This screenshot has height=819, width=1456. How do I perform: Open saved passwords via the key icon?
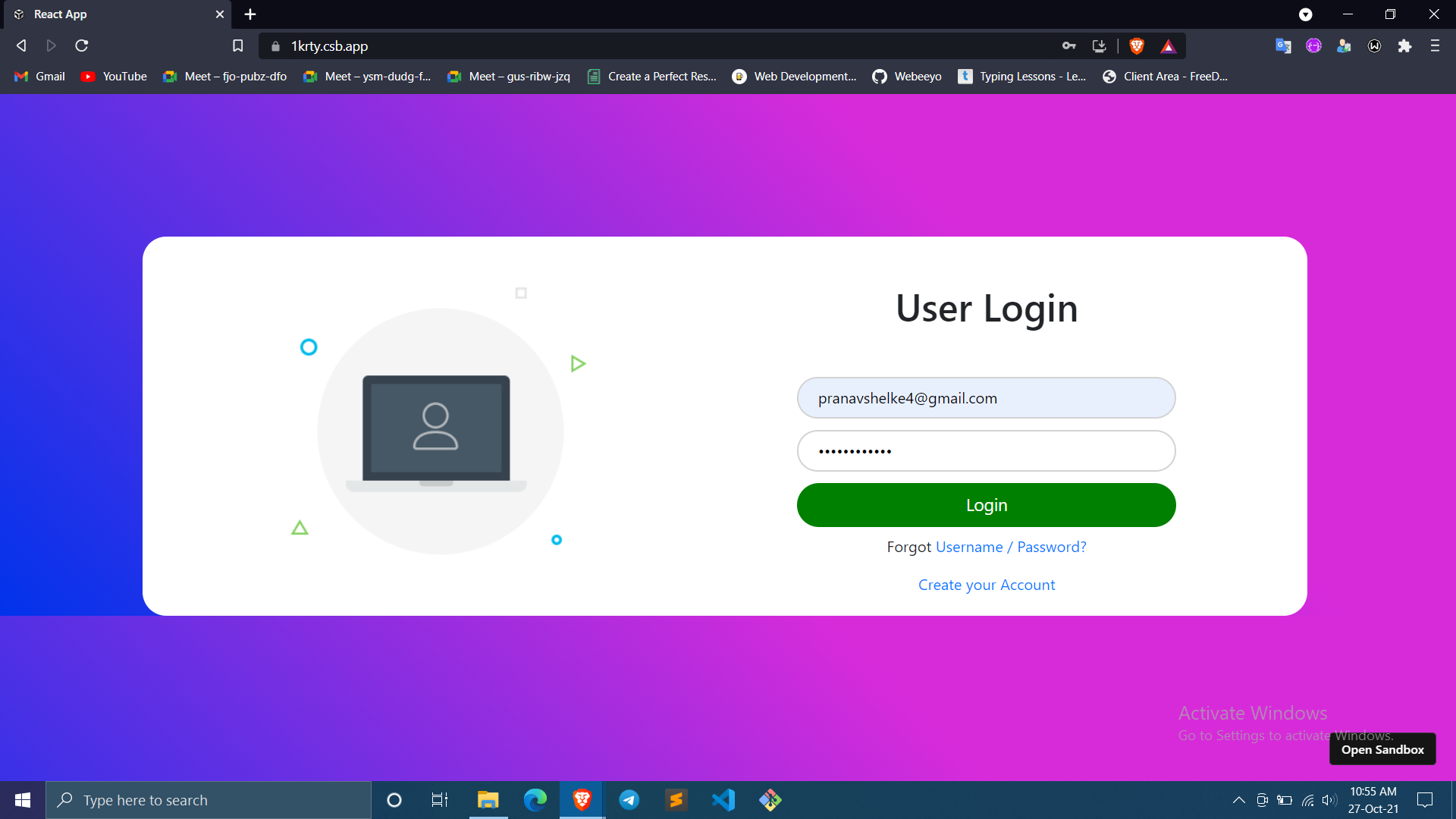(1069, 46)
